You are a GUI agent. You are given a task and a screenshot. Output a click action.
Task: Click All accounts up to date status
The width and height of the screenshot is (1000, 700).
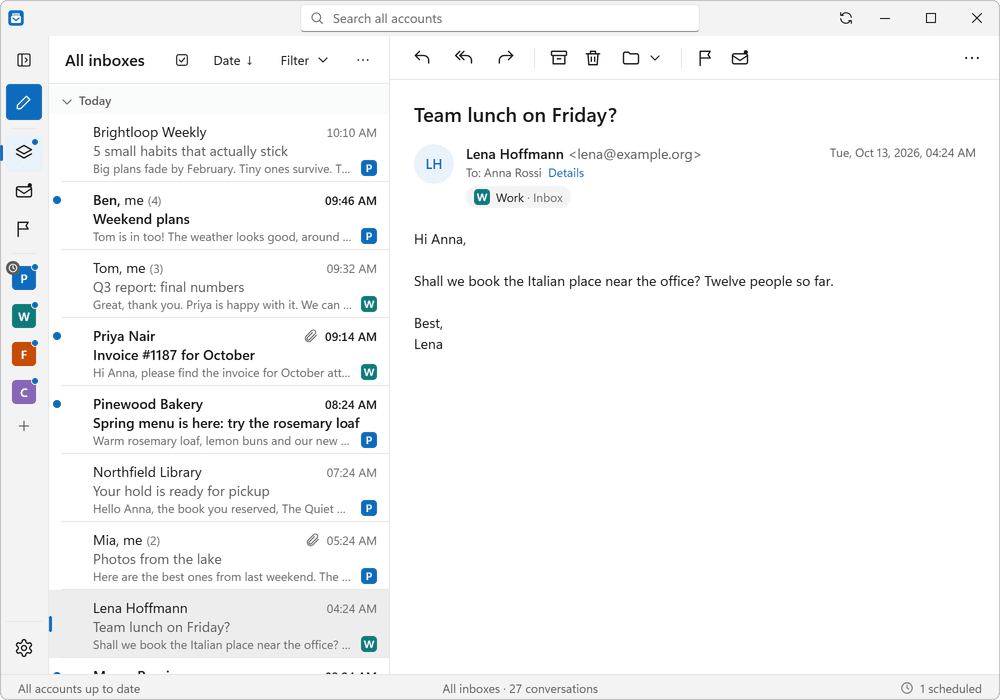79,689
